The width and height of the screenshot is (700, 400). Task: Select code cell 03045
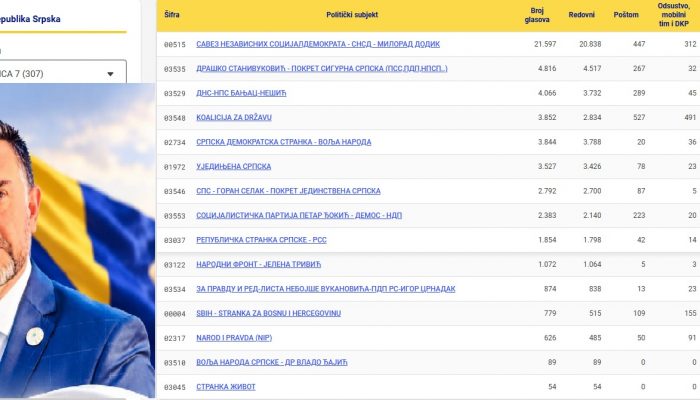(175, 388)
